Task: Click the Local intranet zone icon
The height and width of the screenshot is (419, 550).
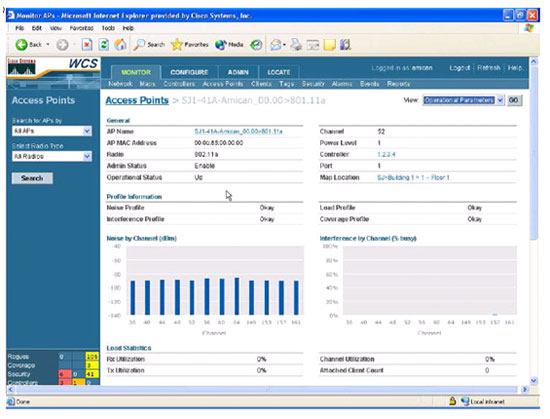Action: 465,401
